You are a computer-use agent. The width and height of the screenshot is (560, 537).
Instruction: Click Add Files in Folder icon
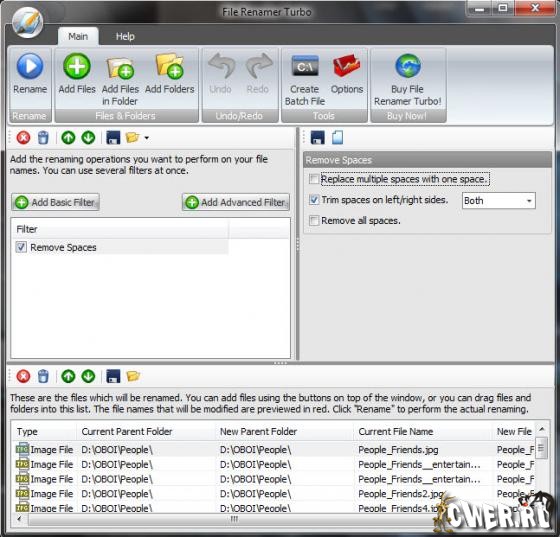click(x=120, y=68)
